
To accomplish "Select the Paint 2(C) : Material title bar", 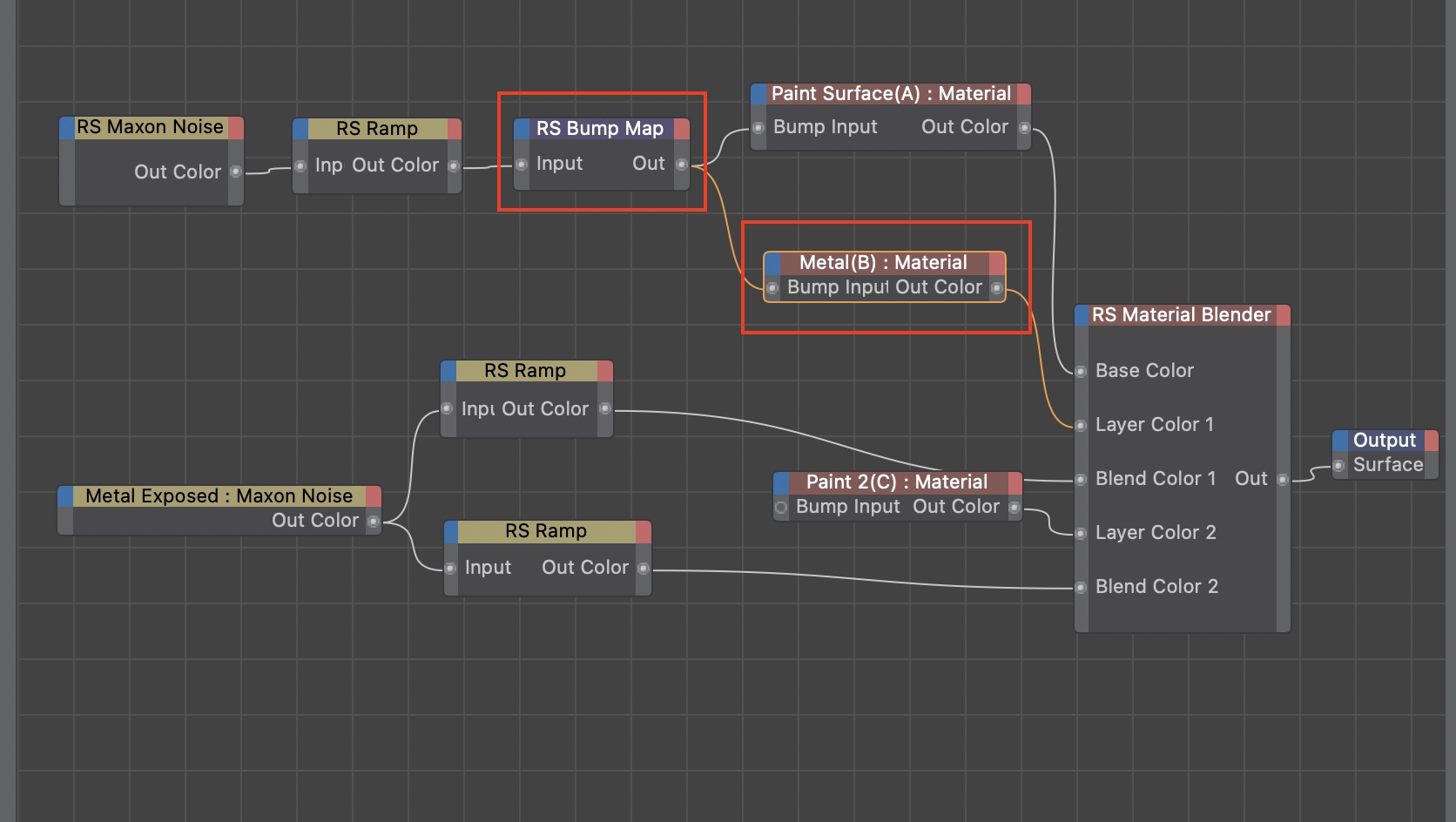I will [x=896, y=482].
